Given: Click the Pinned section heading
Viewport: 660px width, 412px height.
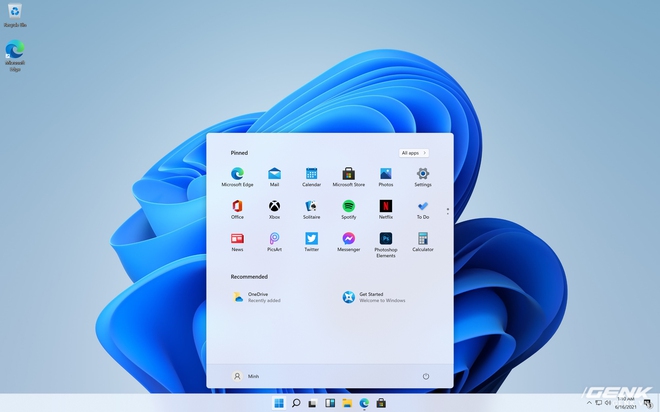Looking at the screenshot, I should (x=239, y=153).
